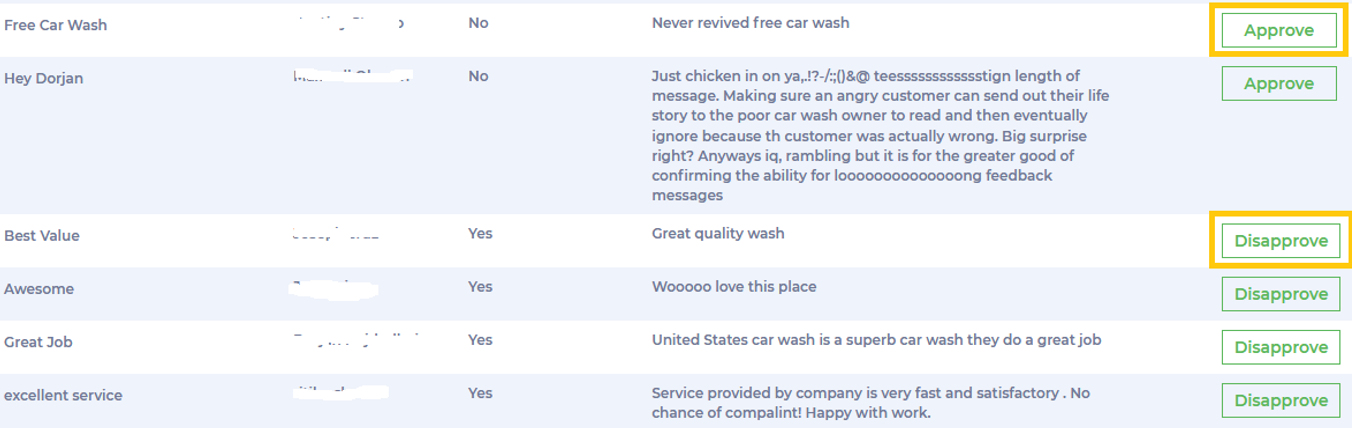
Task: Disapprove the excellent service review
Action: click(1280, 400)
